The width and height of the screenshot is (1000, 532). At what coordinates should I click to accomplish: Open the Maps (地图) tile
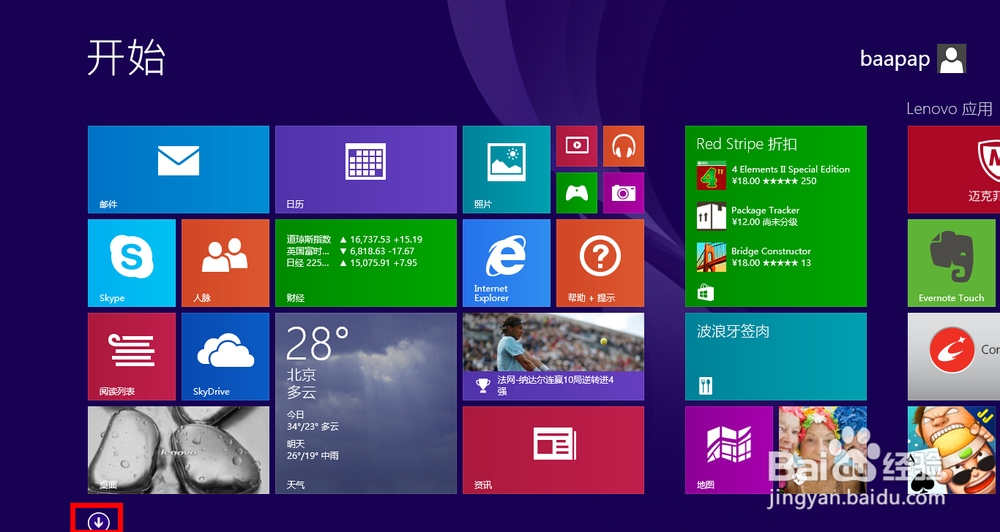(729, 450)
